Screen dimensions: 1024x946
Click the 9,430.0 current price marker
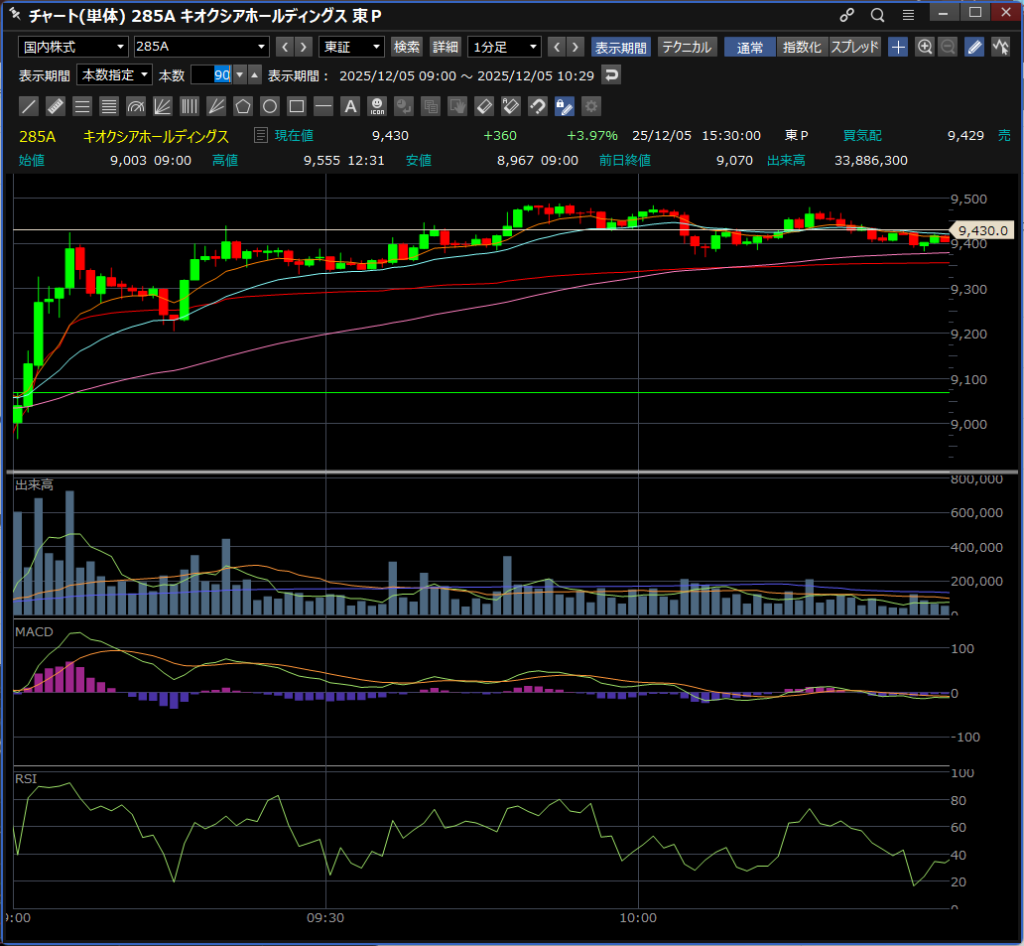[980, 231]
